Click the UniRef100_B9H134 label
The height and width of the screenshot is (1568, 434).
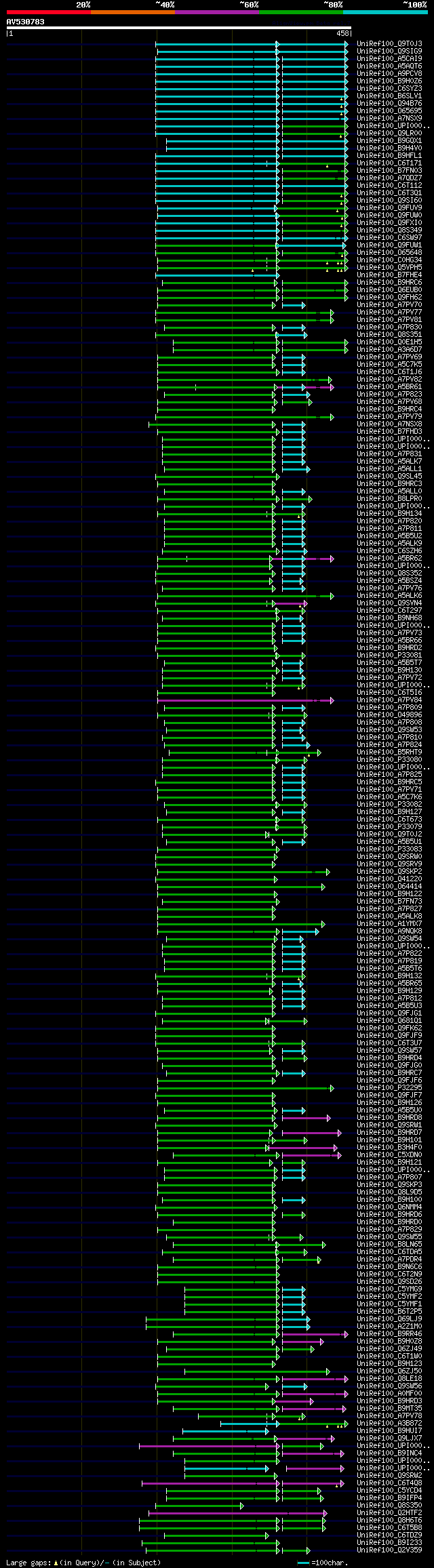click(389, 513)
